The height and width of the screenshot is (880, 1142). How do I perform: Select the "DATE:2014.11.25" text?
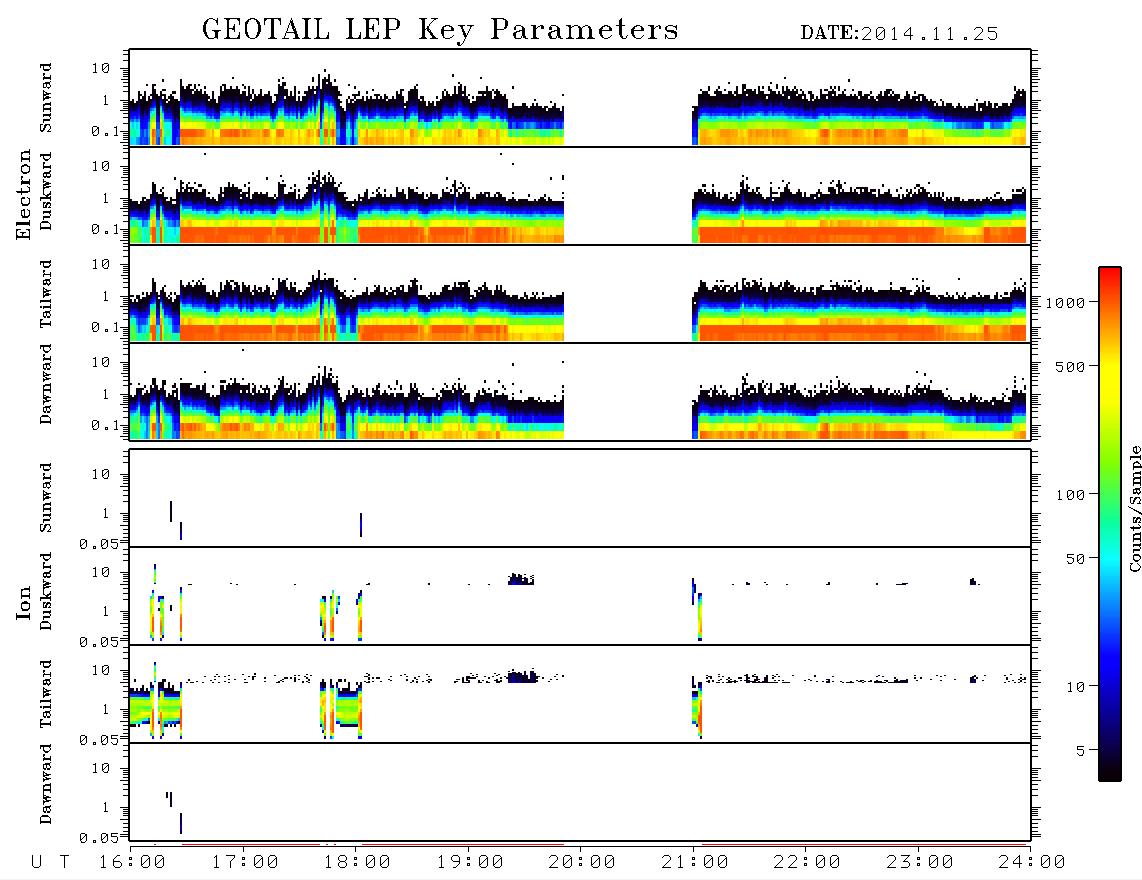[x=899, y=34]
